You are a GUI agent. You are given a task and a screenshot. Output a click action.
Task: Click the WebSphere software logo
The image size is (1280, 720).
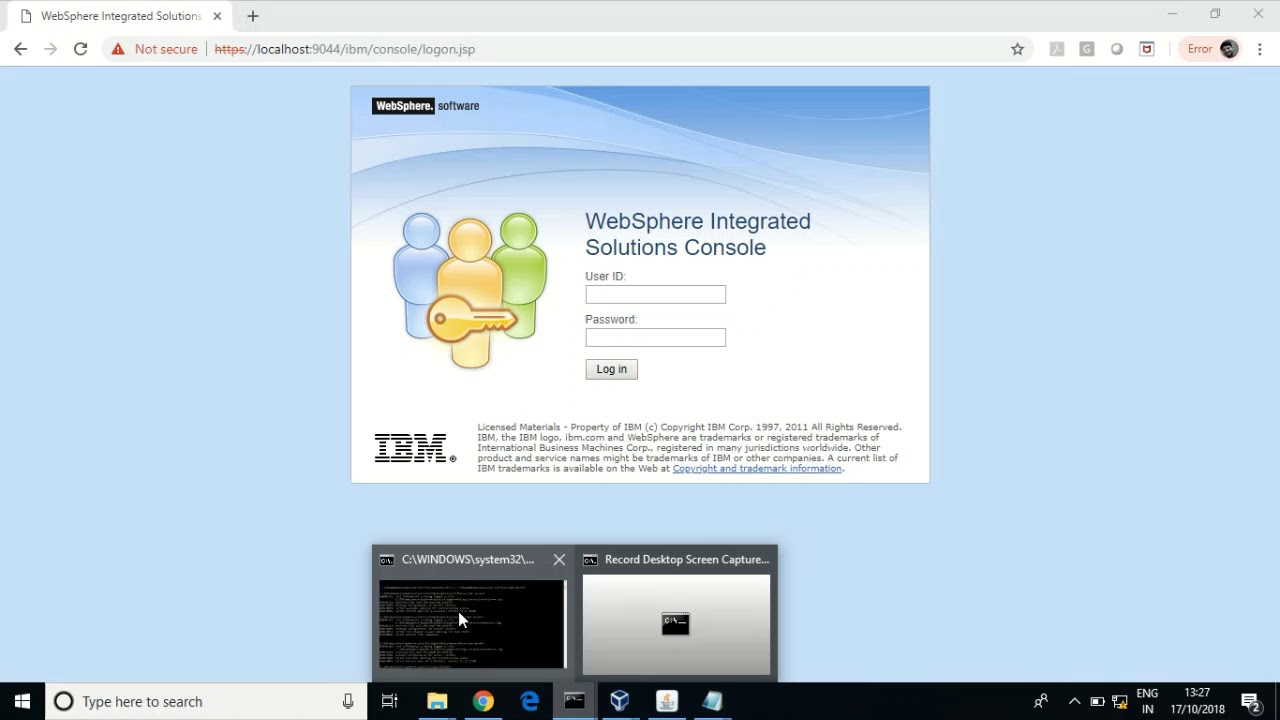coord(425,106)
